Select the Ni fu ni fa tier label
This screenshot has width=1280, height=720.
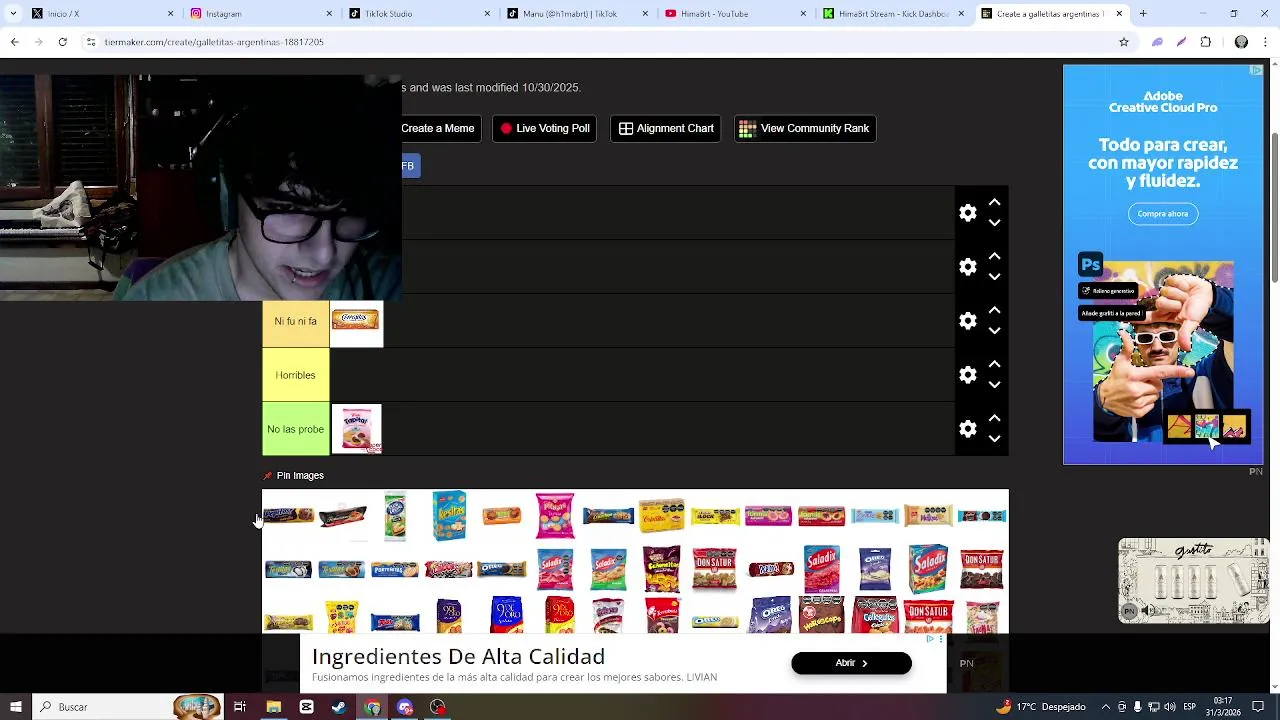pyautogui.click(x=295, y=321)
